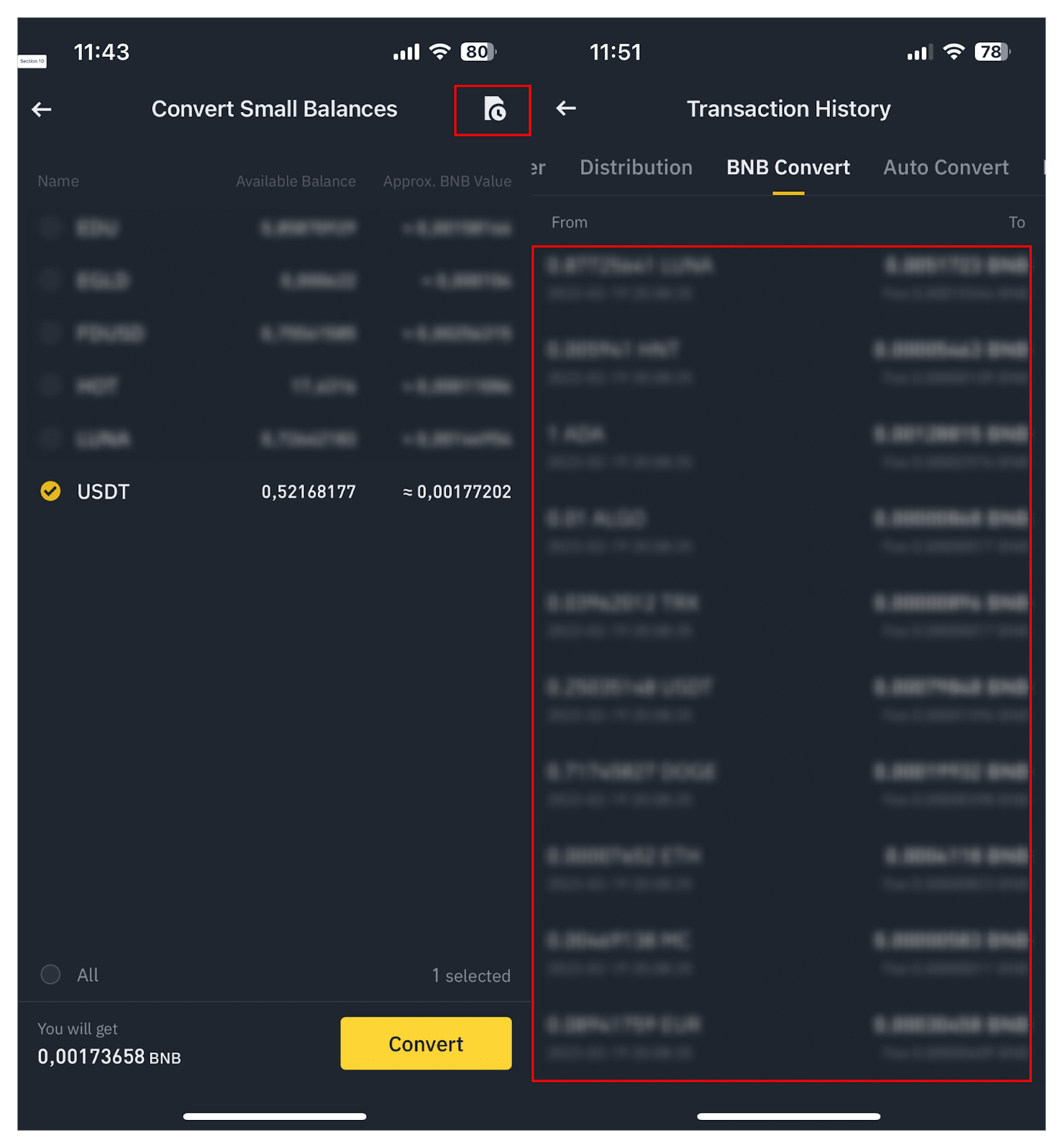This screenshot has width=1063, height=1148.
Task: Toggle the first blurred coin row checkbox
Action: [x=50, y=228]
